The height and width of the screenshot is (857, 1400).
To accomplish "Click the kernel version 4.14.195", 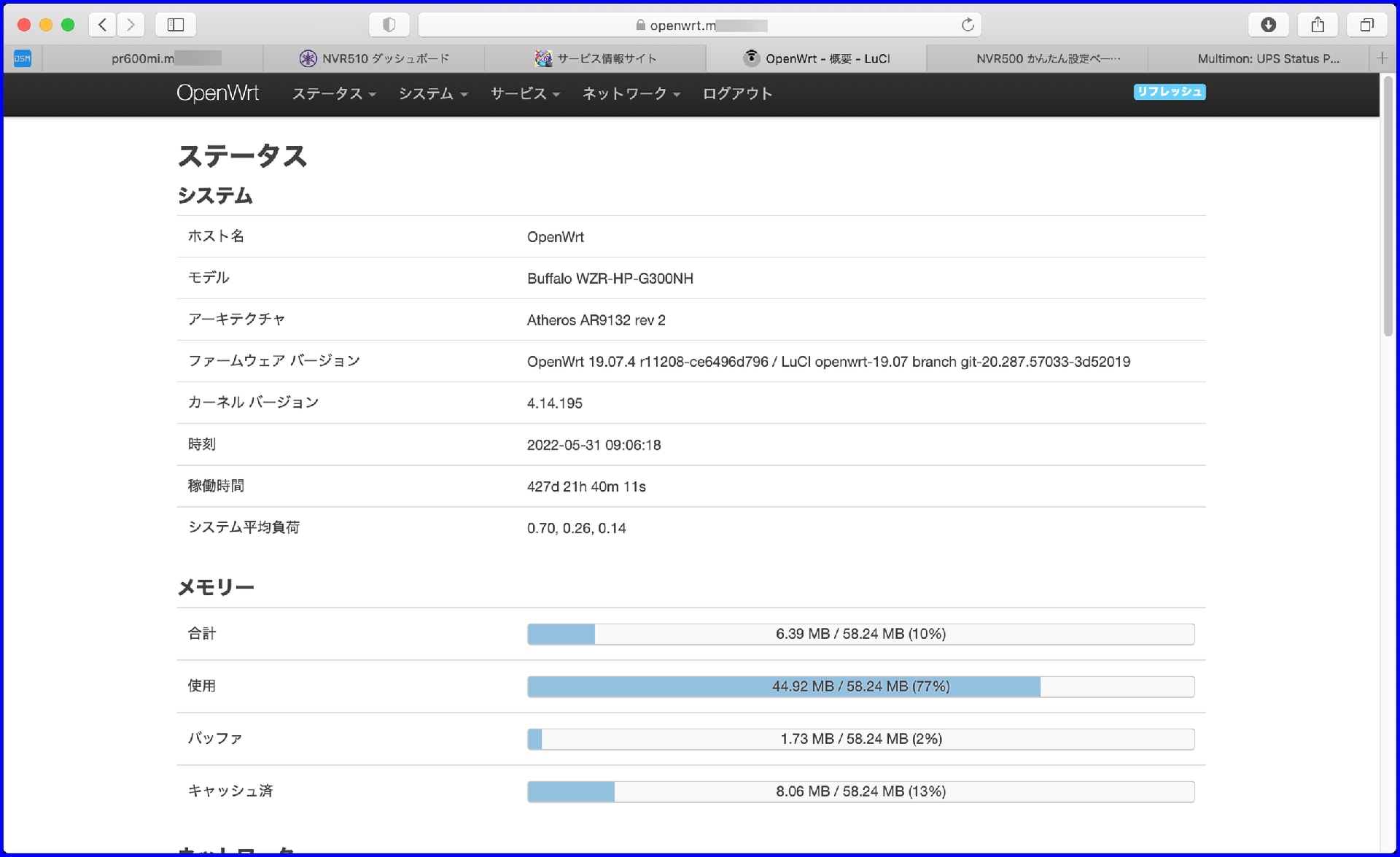I will click(x=555, y=403).
